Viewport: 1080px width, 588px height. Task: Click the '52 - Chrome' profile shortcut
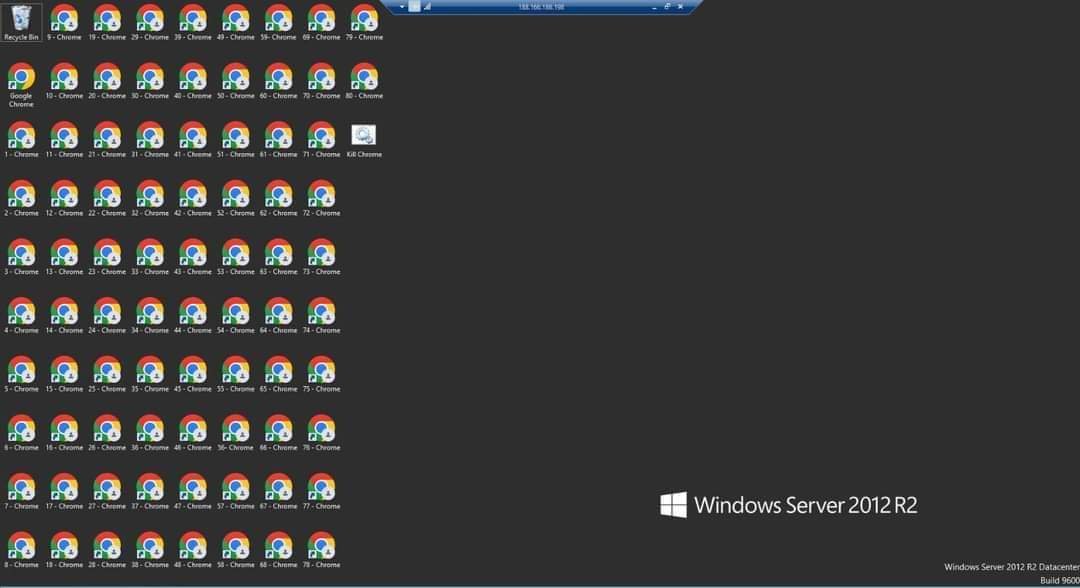pos(236,194)
